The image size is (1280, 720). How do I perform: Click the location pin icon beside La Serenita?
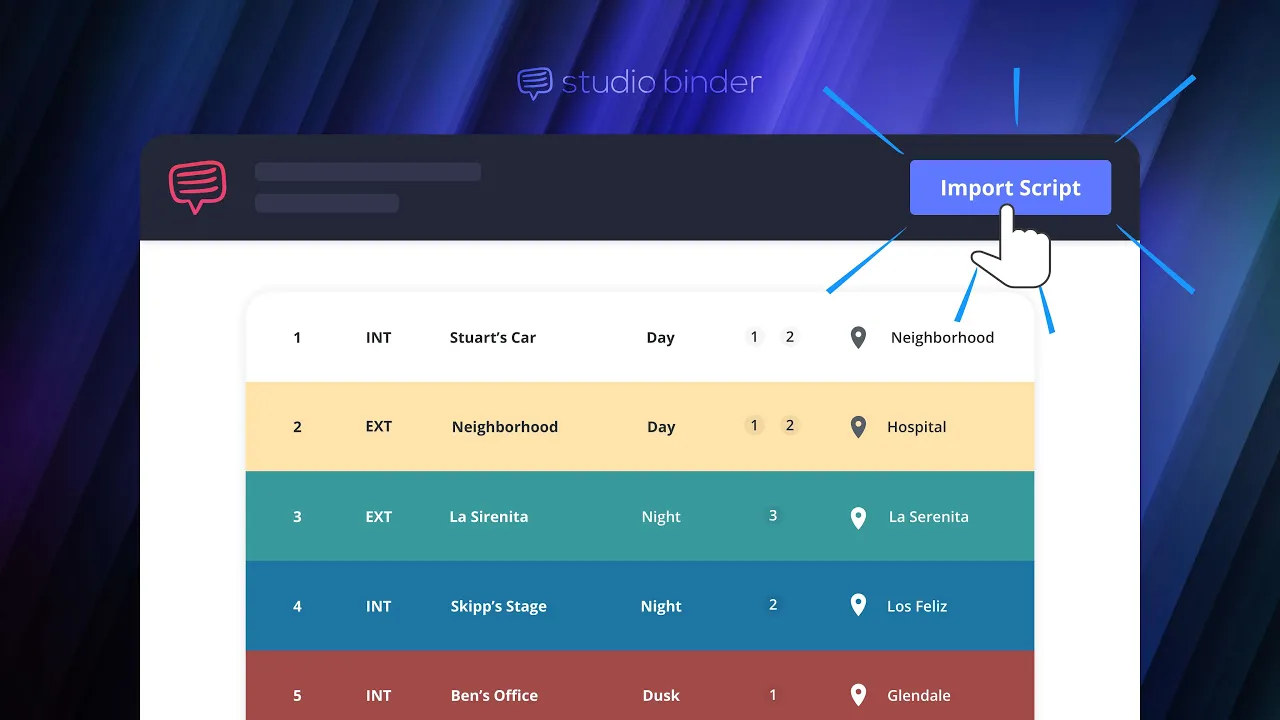pos(858,517)
